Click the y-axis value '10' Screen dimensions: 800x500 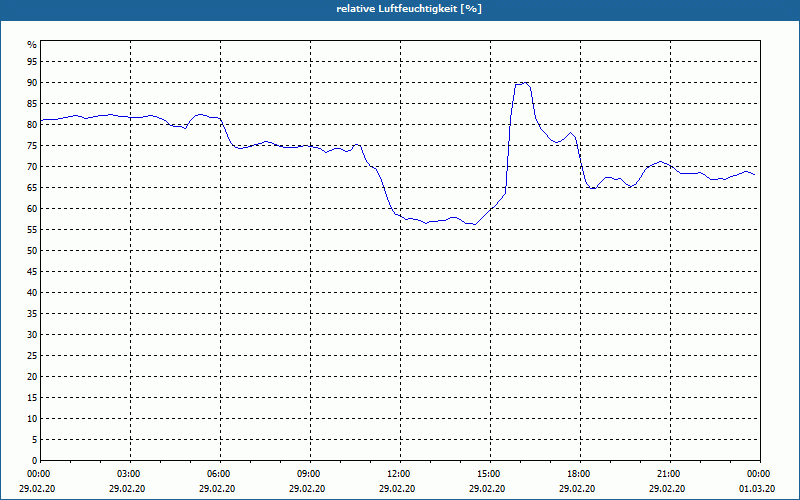pyautogui.click(x=32, y=419)
